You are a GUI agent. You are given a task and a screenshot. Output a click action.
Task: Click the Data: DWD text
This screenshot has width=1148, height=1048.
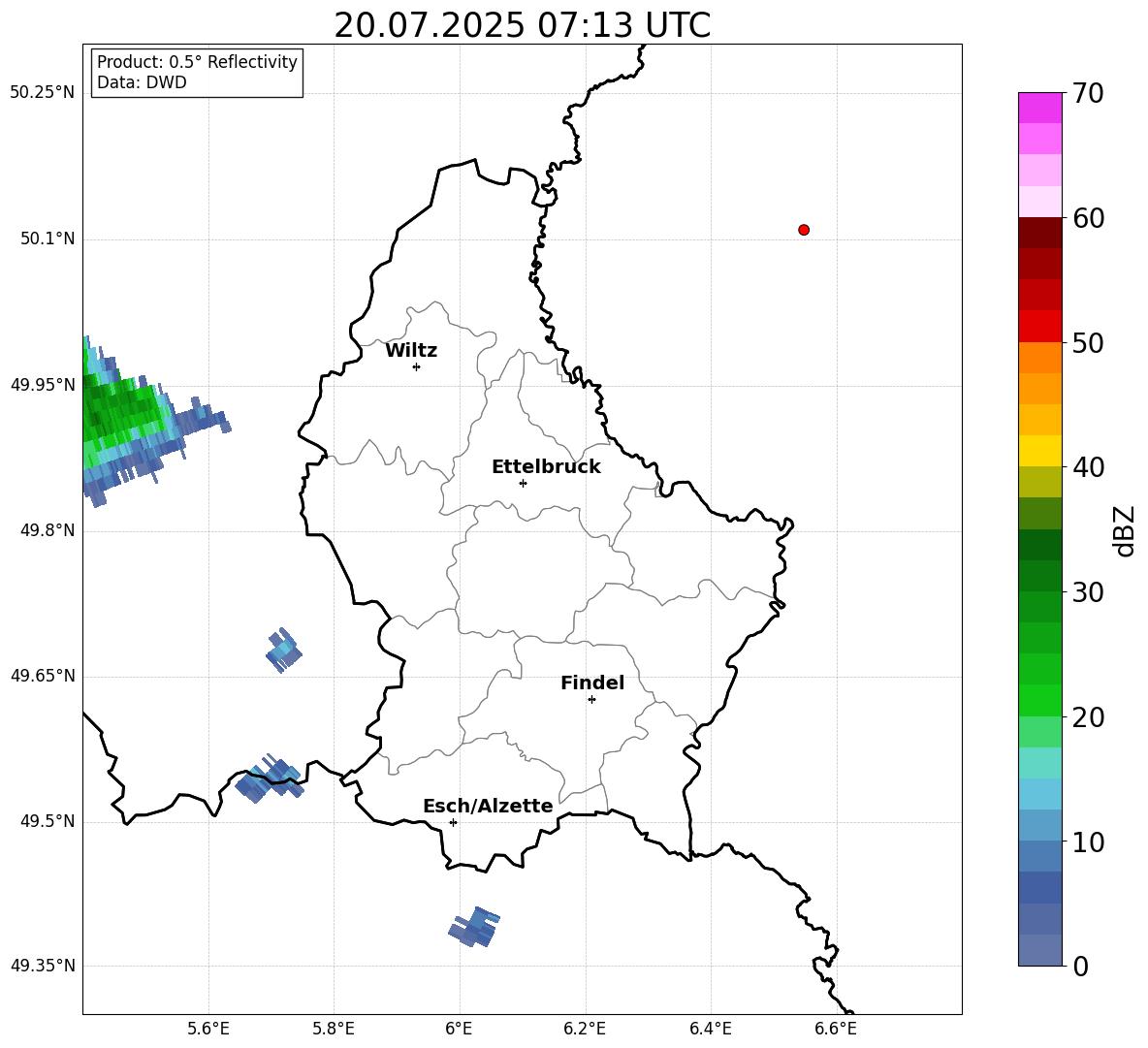142,82
